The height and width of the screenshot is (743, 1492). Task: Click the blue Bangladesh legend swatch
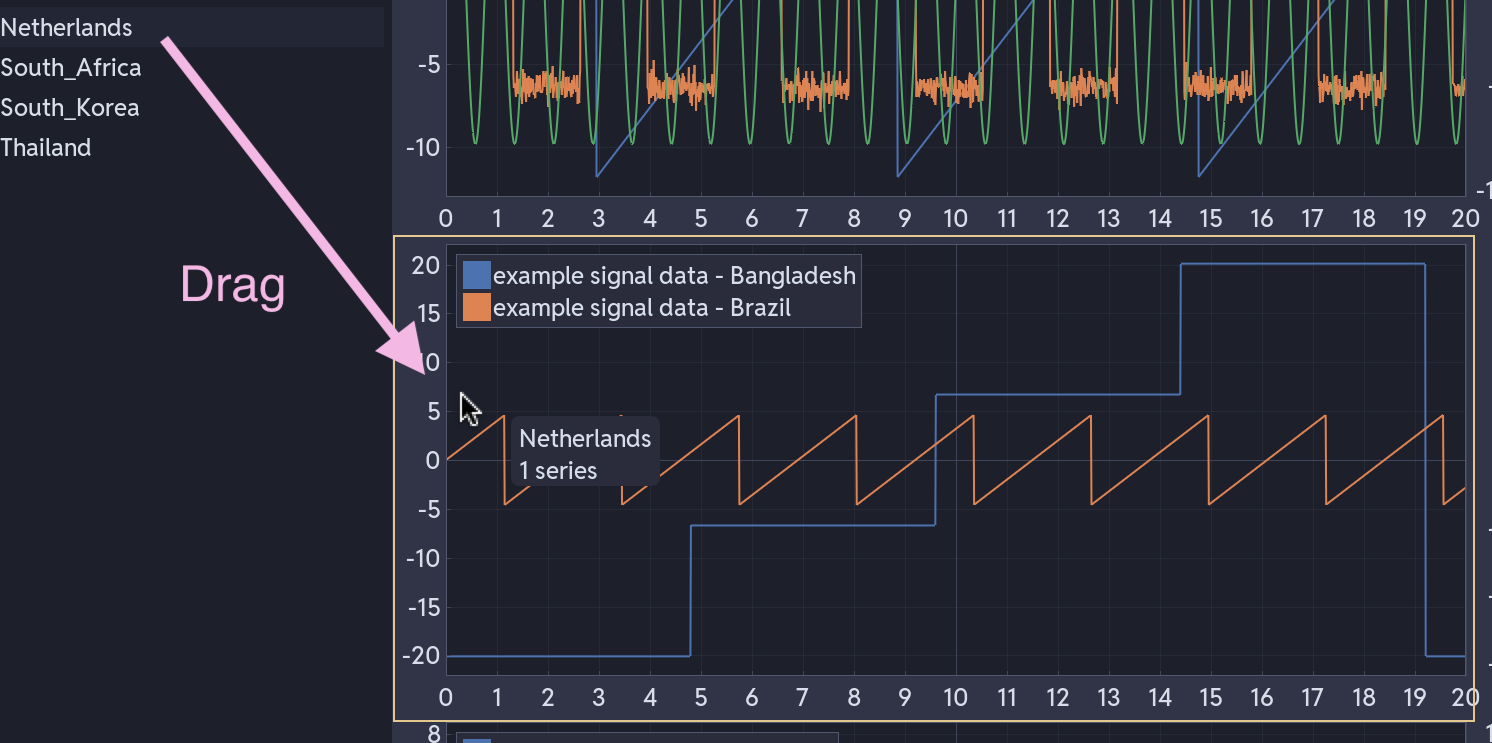[x=477, y=275]
